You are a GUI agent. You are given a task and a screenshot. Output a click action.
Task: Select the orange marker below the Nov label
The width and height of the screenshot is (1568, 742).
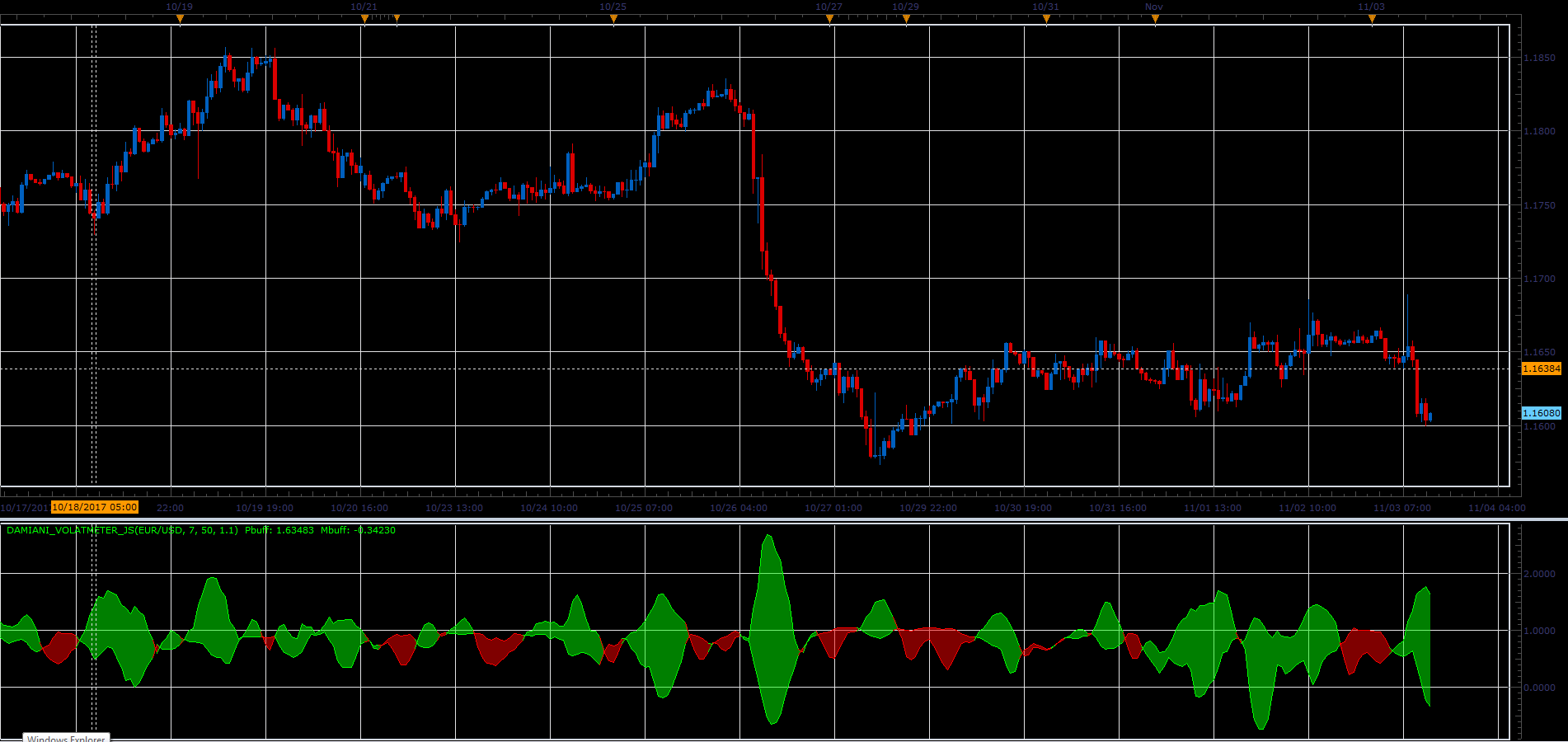[x=1155, y=19]
